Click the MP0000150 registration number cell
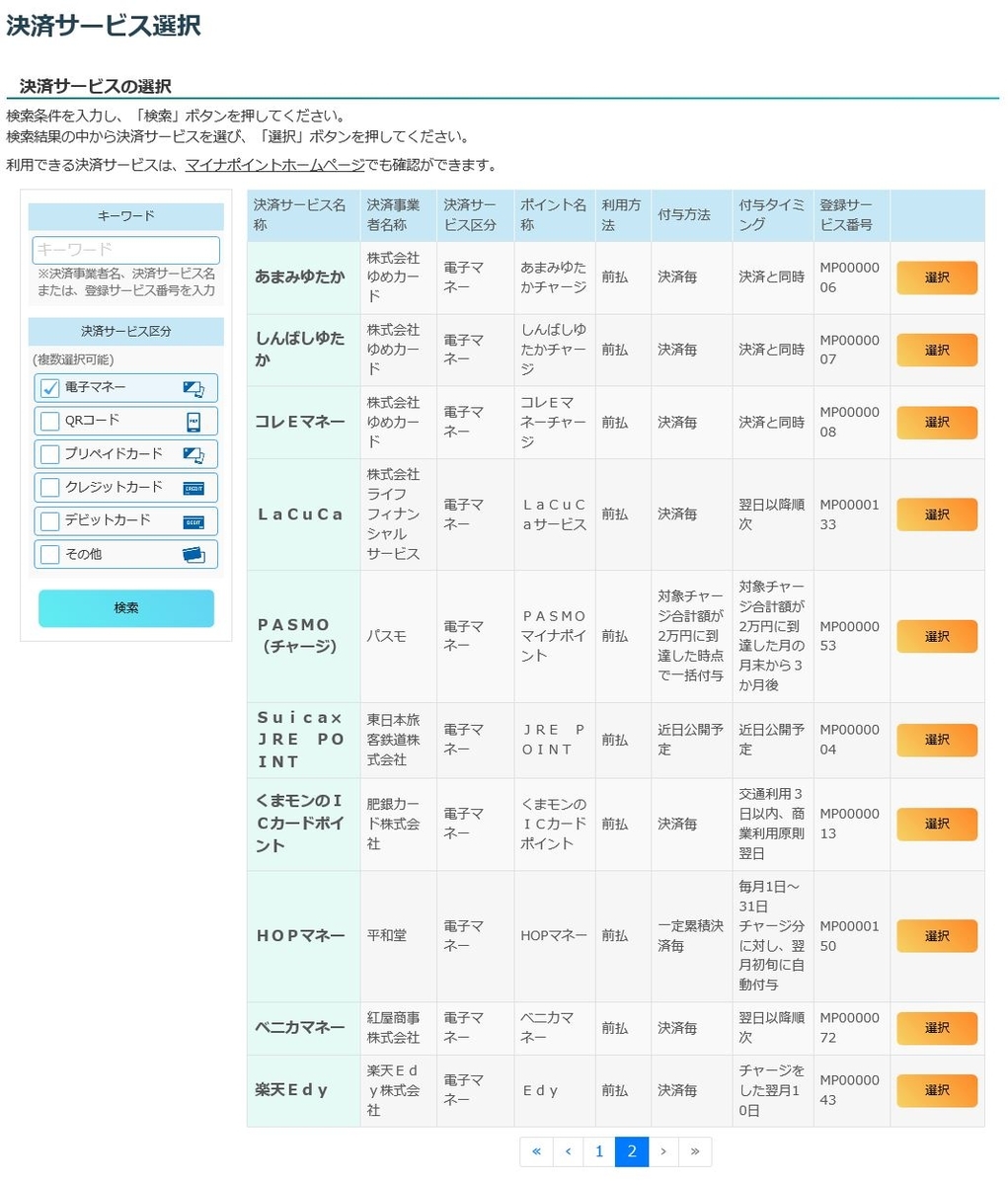This screenshot has width=1008, height=1185. (x=852, y=935)
